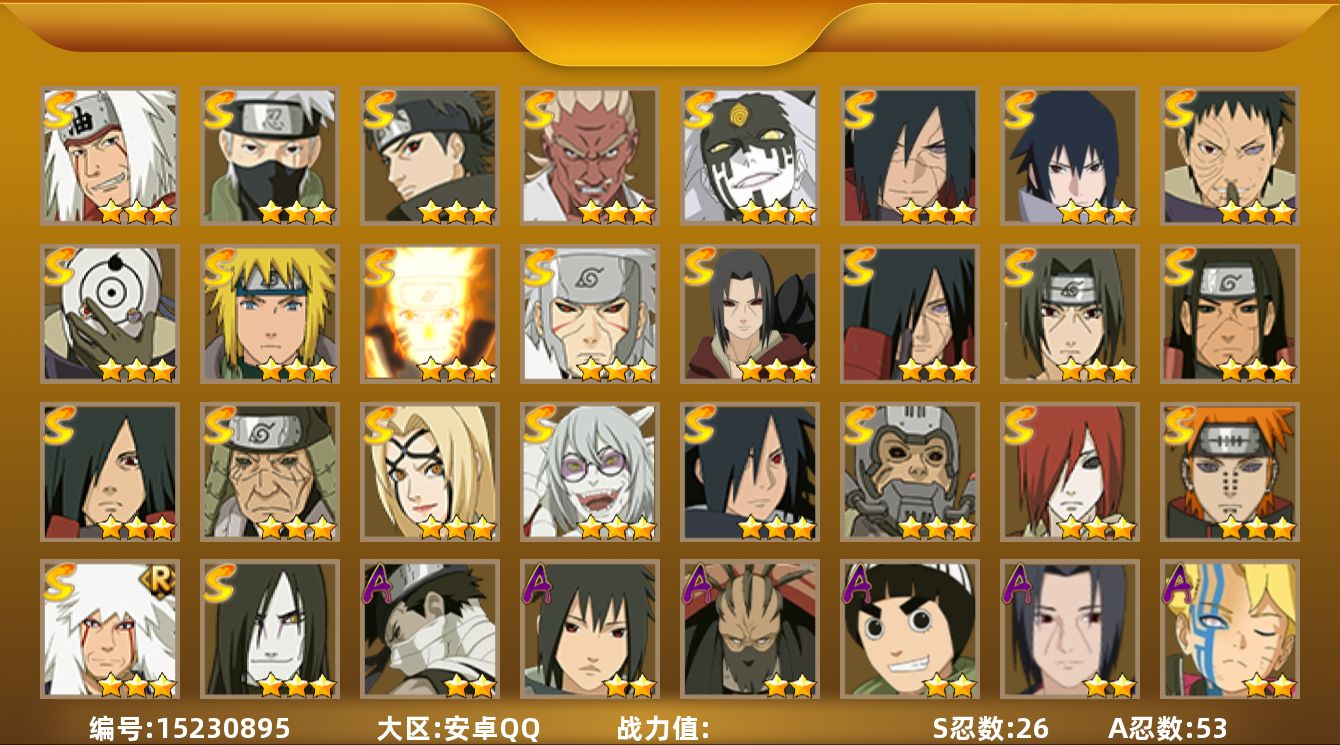1340x745 pixels.
Task: Select red-haired Nagato portrait
Action: [x=1070, y=472]
